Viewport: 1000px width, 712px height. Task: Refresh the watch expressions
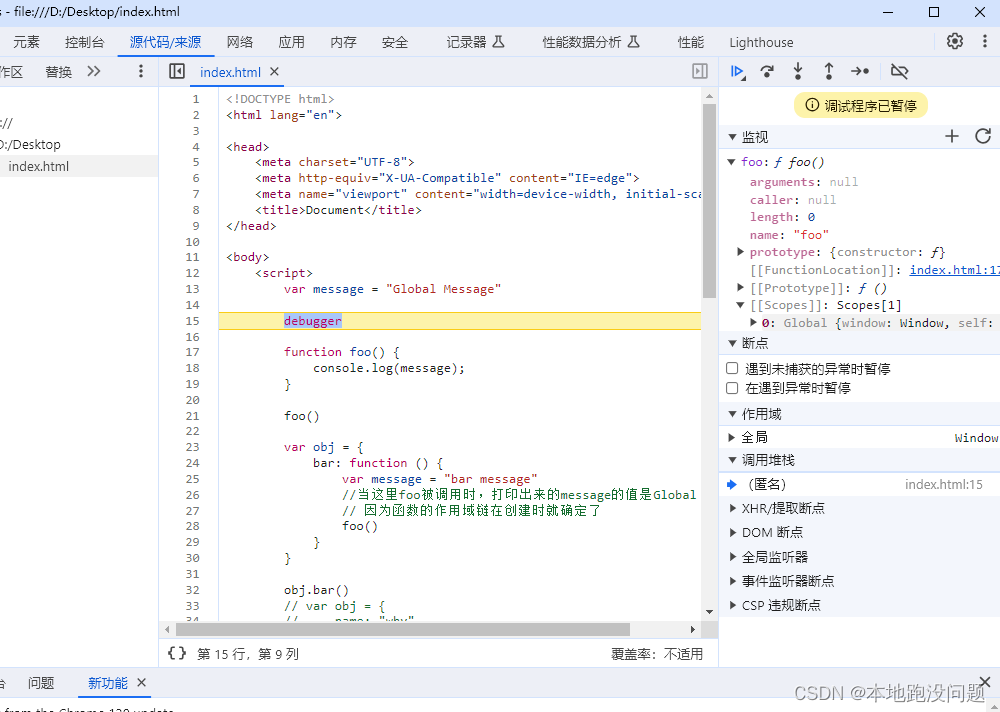tap(983, 136)
